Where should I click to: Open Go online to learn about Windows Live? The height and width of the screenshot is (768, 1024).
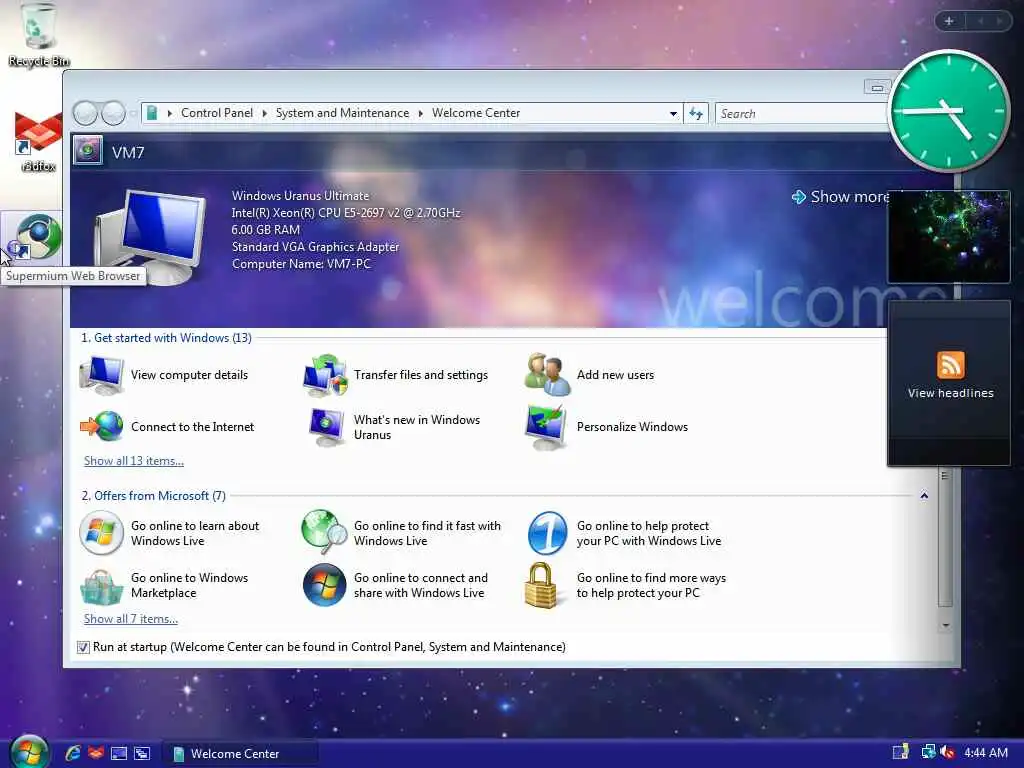pyautogui.click(x=169, y=533)
